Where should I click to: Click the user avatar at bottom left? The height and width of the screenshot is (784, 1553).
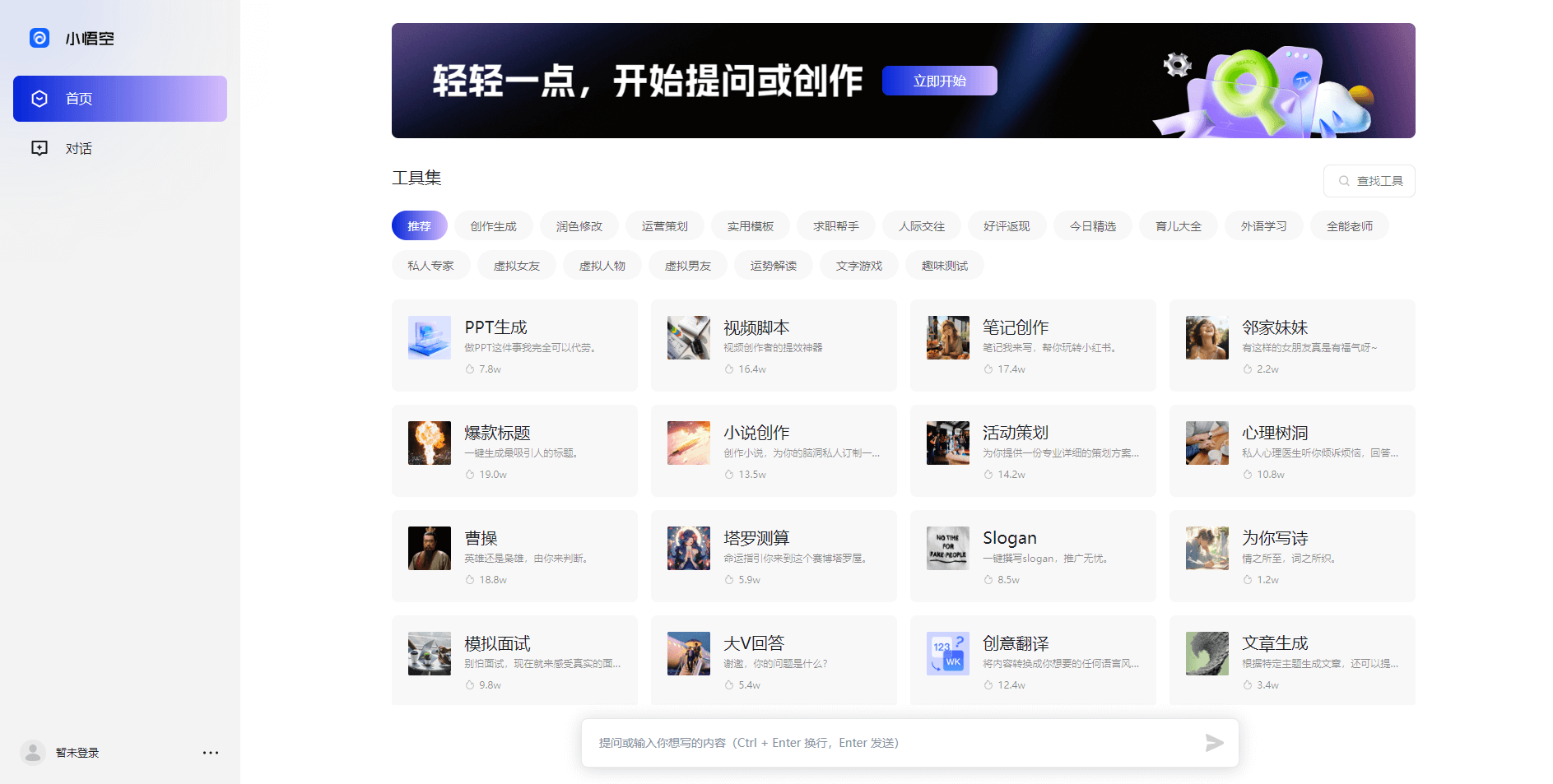32,752
